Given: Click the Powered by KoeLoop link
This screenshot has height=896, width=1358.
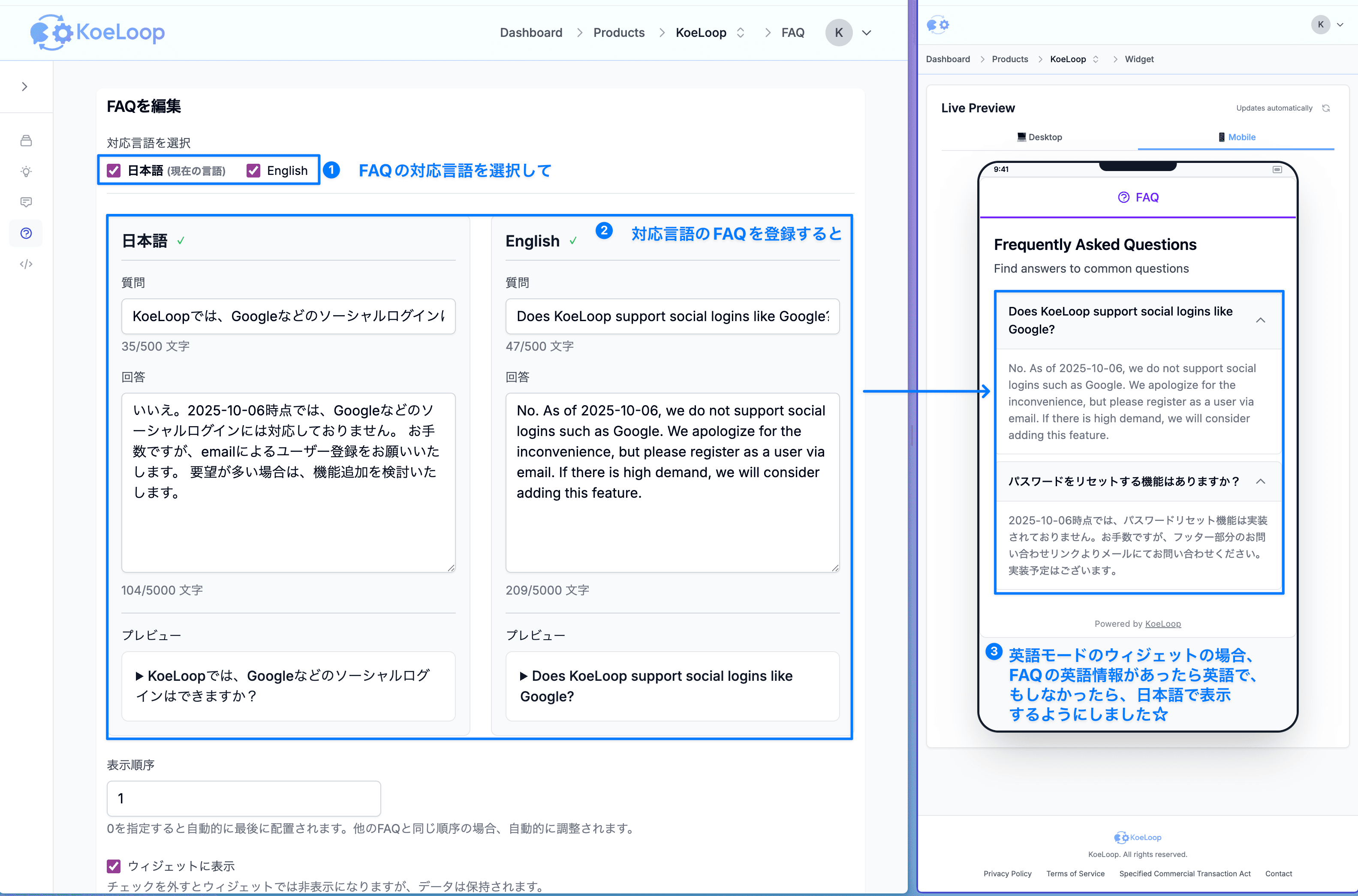Looking at the screenshot, I should click(x=1163, y=623).
